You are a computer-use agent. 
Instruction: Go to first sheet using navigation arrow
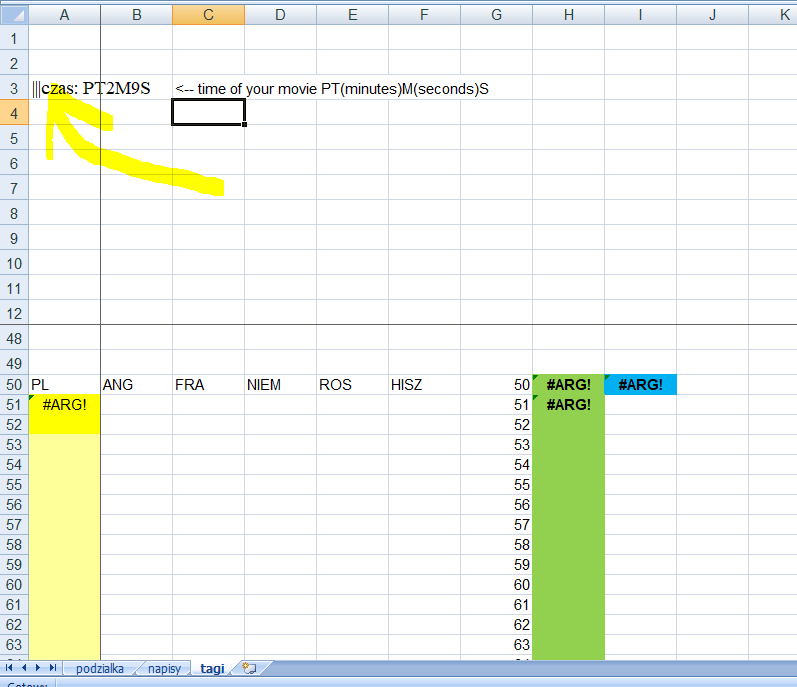click(10, 667)
